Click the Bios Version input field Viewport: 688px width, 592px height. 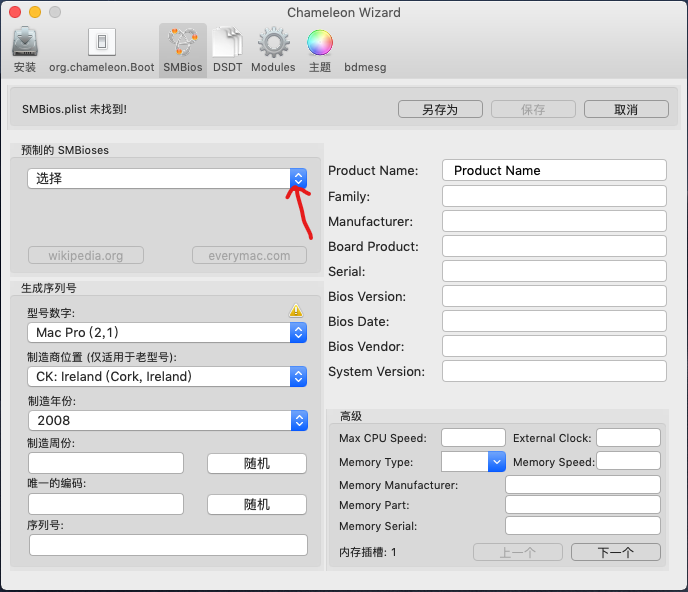(554, 296)
